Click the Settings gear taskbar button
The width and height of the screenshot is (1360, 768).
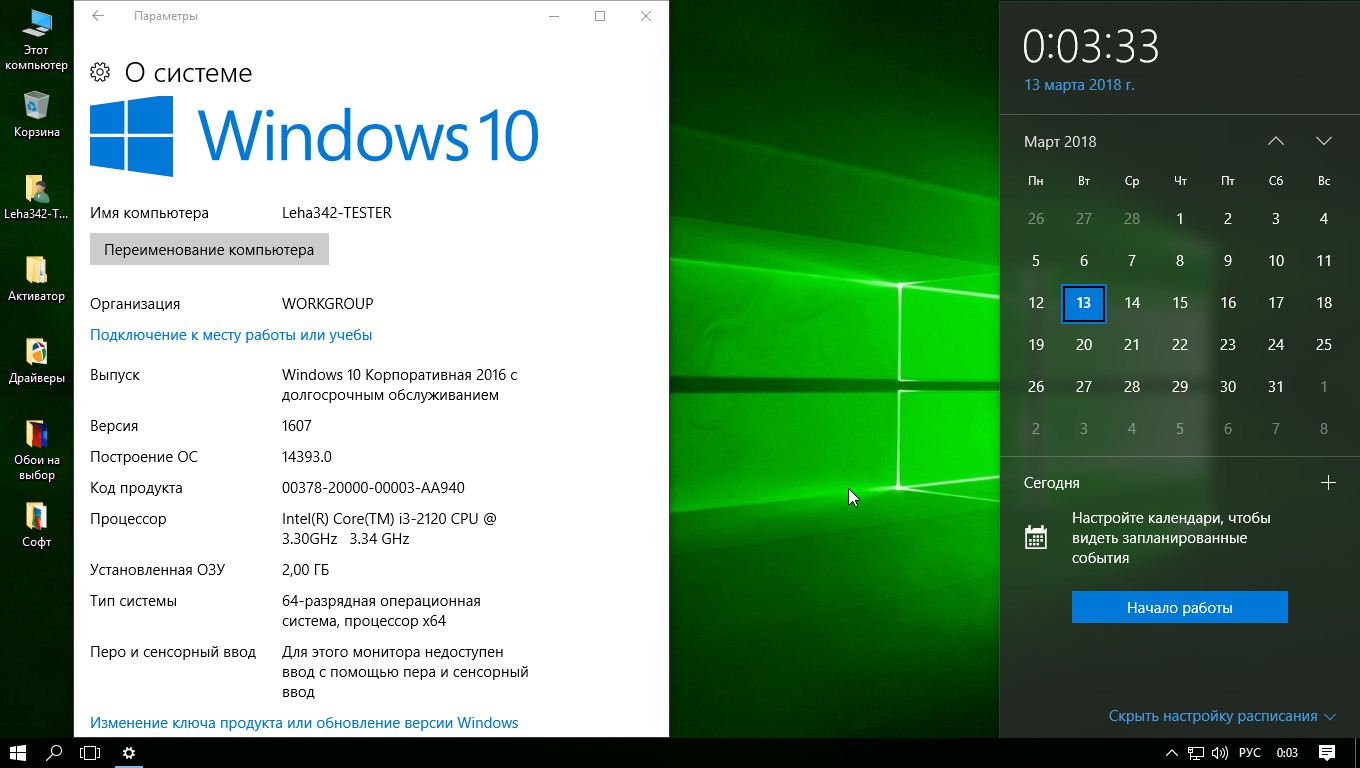tap(128, 752)
